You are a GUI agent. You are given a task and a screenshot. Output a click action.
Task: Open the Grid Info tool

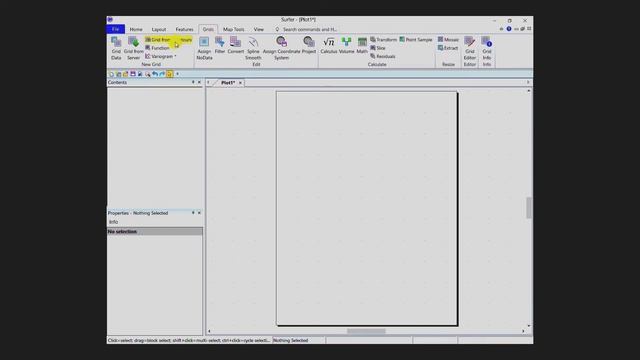(487, 48)
